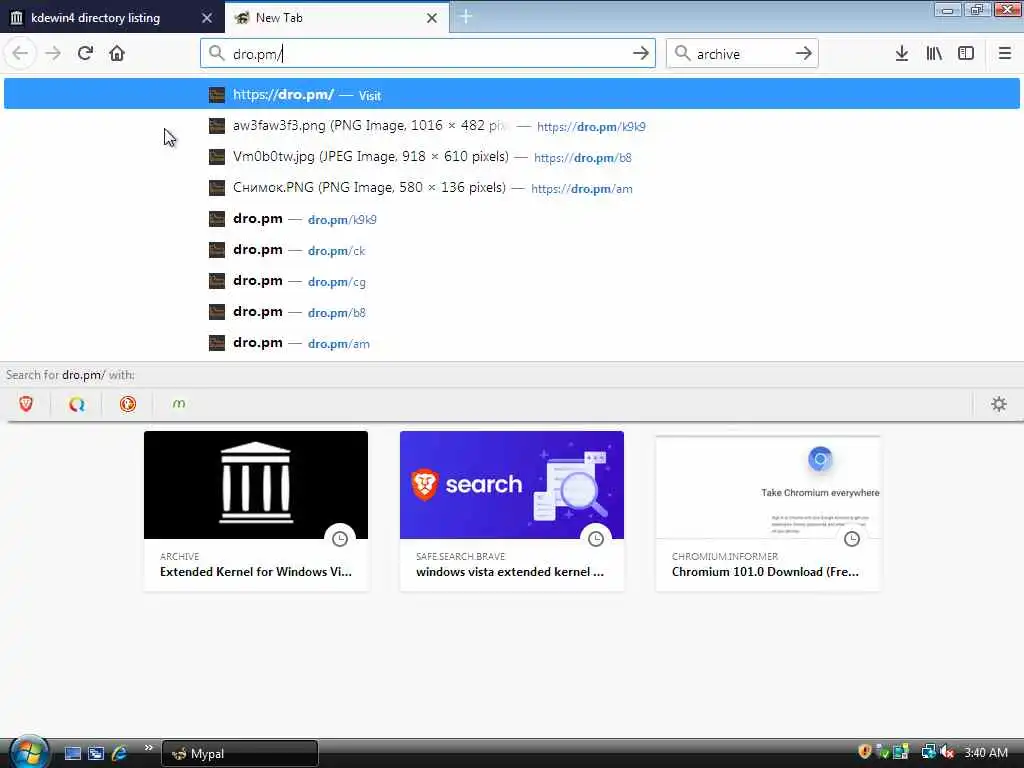Choose dro.pm/am suggestion row

pyautogui.click(x=511, y=343)
